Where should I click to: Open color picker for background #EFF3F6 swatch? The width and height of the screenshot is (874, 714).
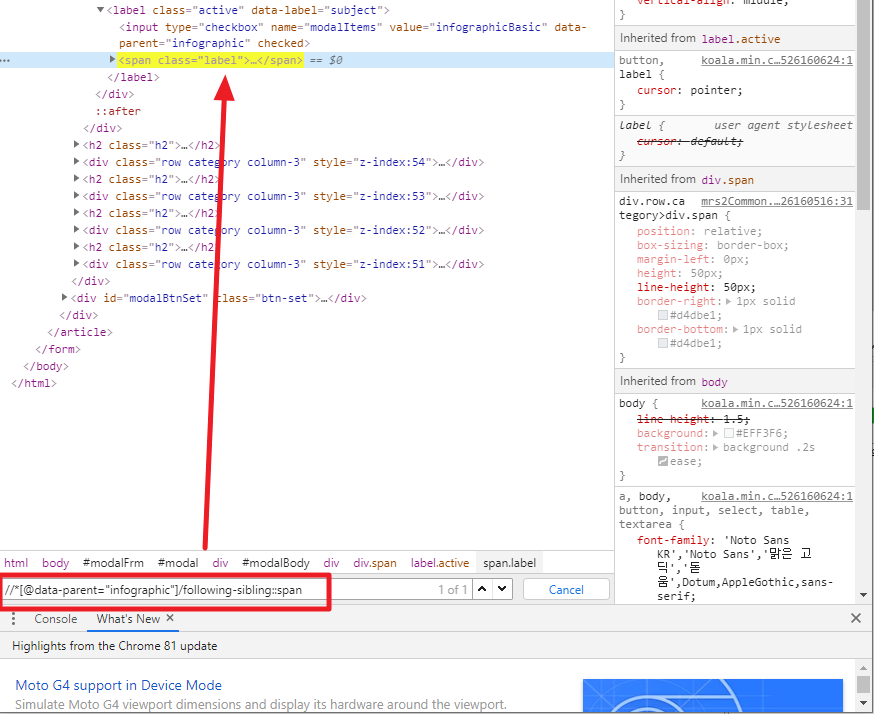coord(729,433)
